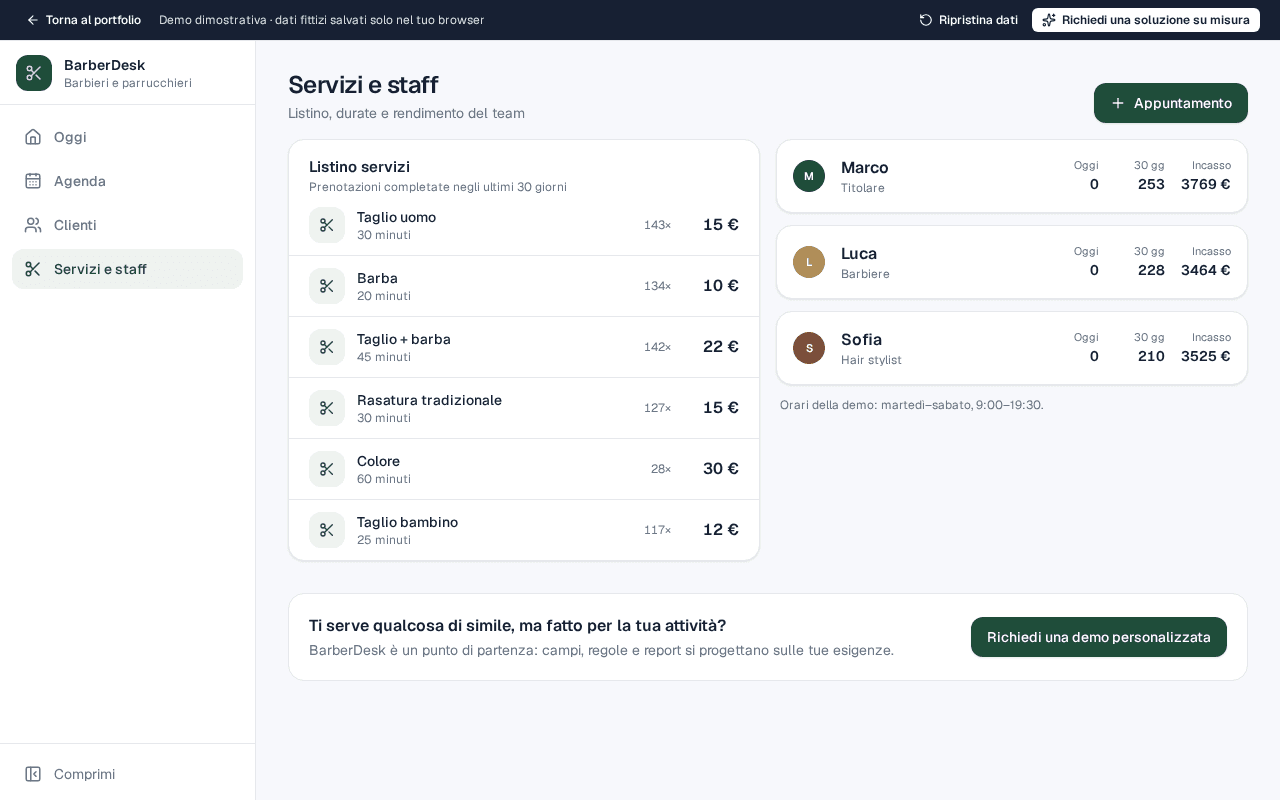
Task: Select the Servizi e staff menu item
Action: [x=127, y=269]
